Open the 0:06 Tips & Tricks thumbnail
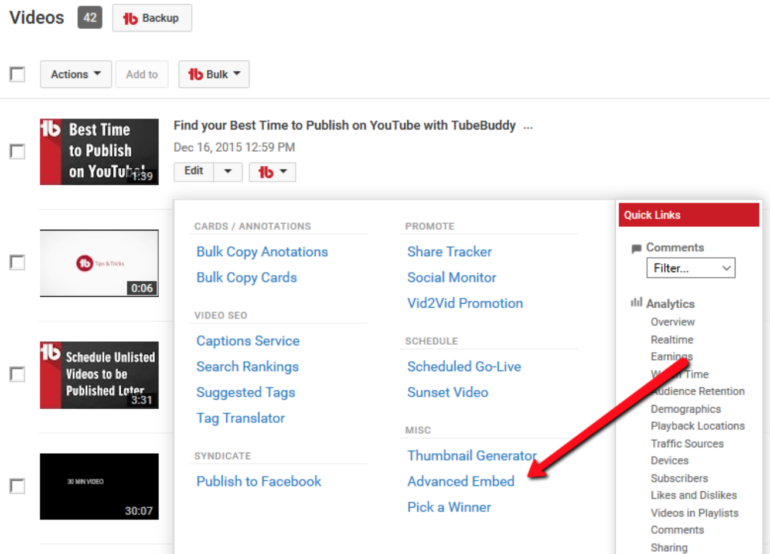This screenshot has width=770, height=554. tap(99, 263)
